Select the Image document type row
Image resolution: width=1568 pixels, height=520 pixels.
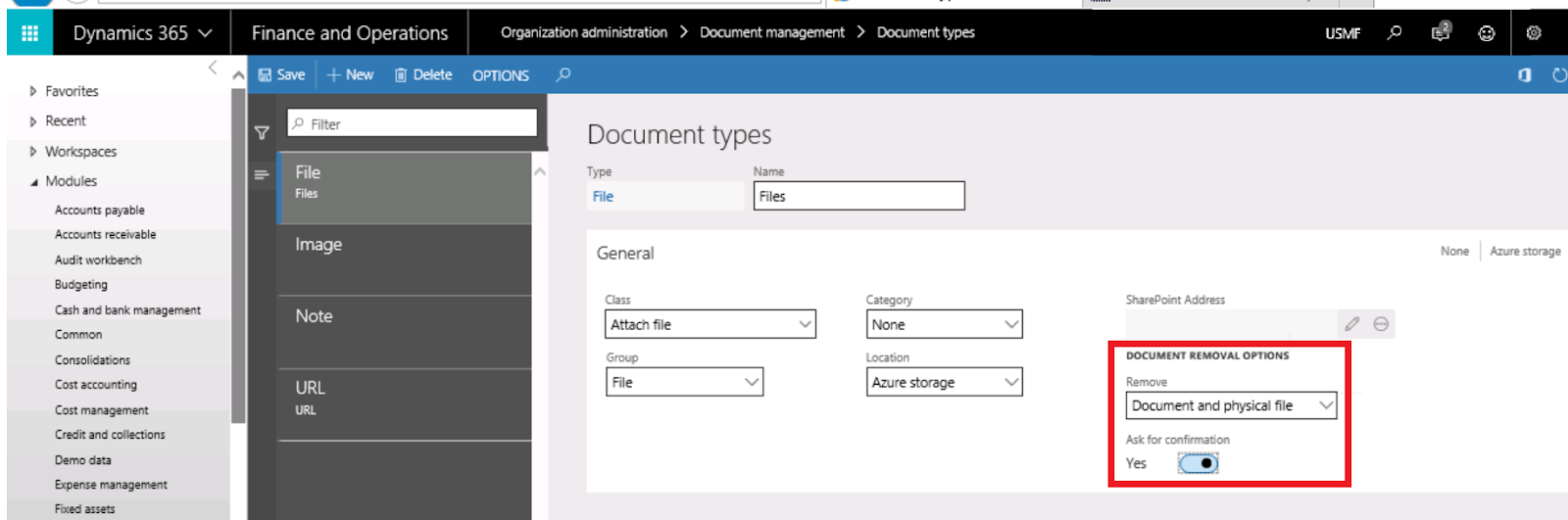click(405, 260)
